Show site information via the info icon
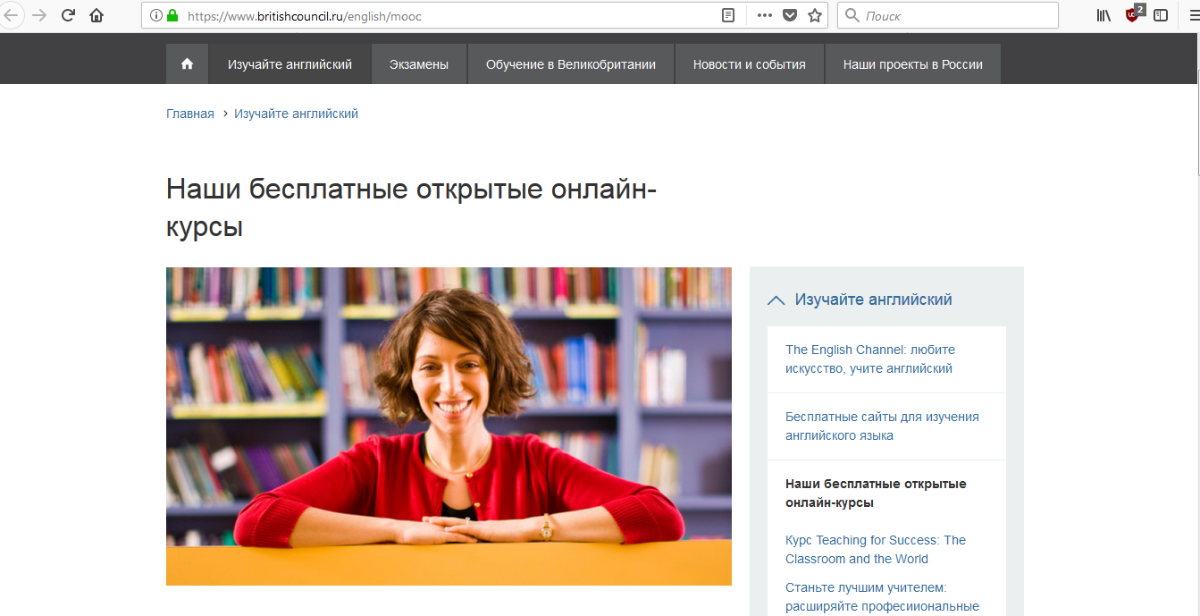Viewport: 1200px width, 616px height. click(x=156, y=16)
